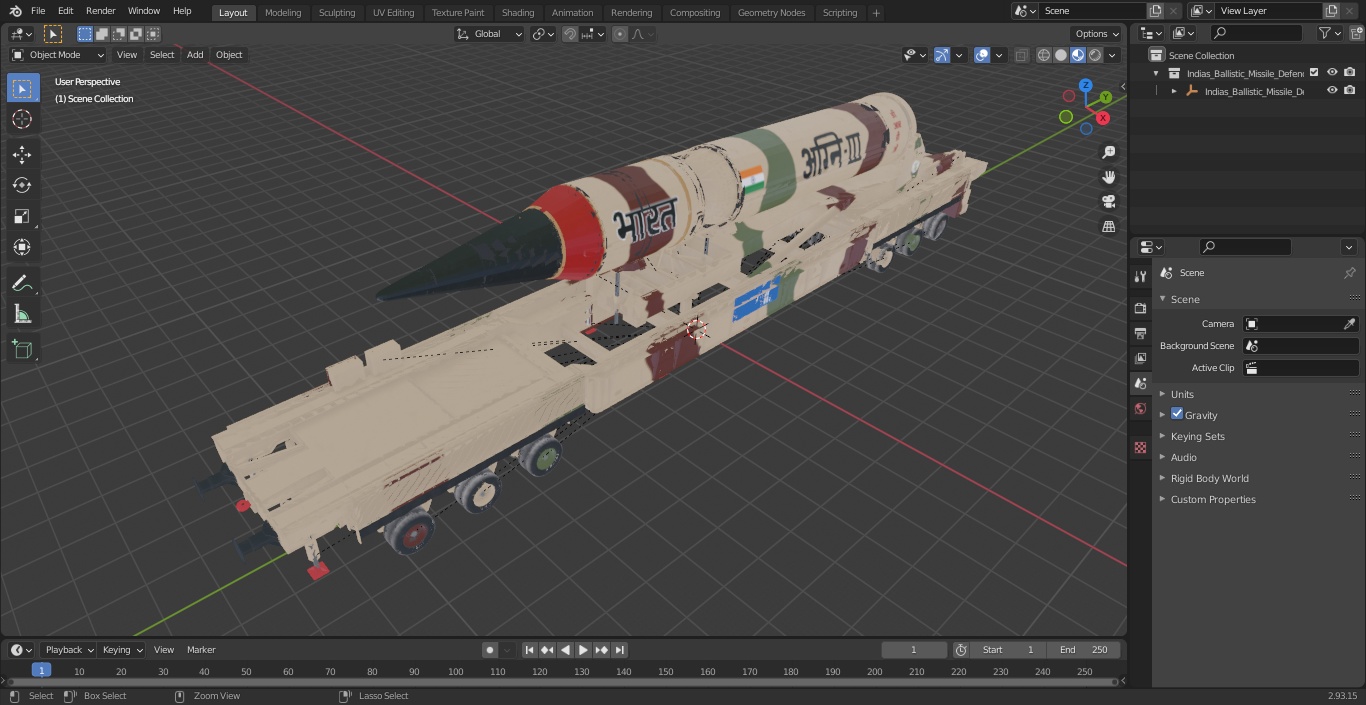Open the Playback dropdown in timeline
Image resolution: width=1366 pixels, height=705 pixels.
(x=68, y=650)
